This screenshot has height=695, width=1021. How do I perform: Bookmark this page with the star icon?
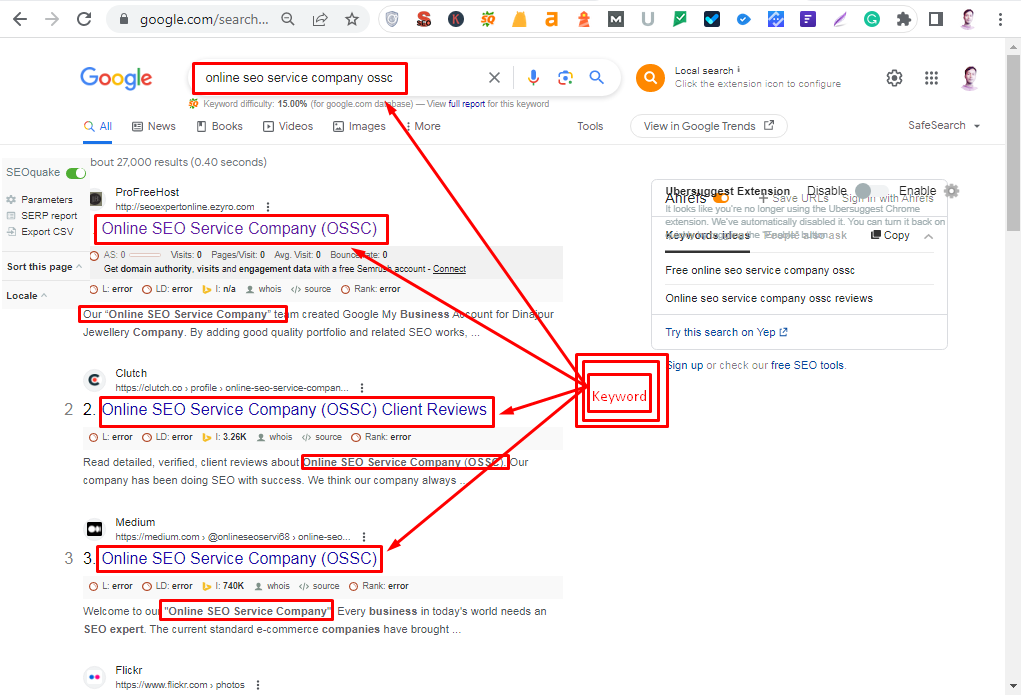(x=352, y=20)
